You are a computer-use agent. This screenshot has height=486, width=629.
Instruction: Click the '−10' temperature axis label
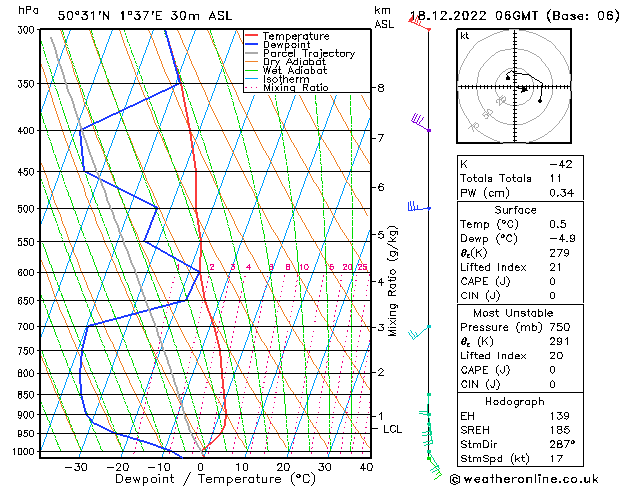pos(159,467)
